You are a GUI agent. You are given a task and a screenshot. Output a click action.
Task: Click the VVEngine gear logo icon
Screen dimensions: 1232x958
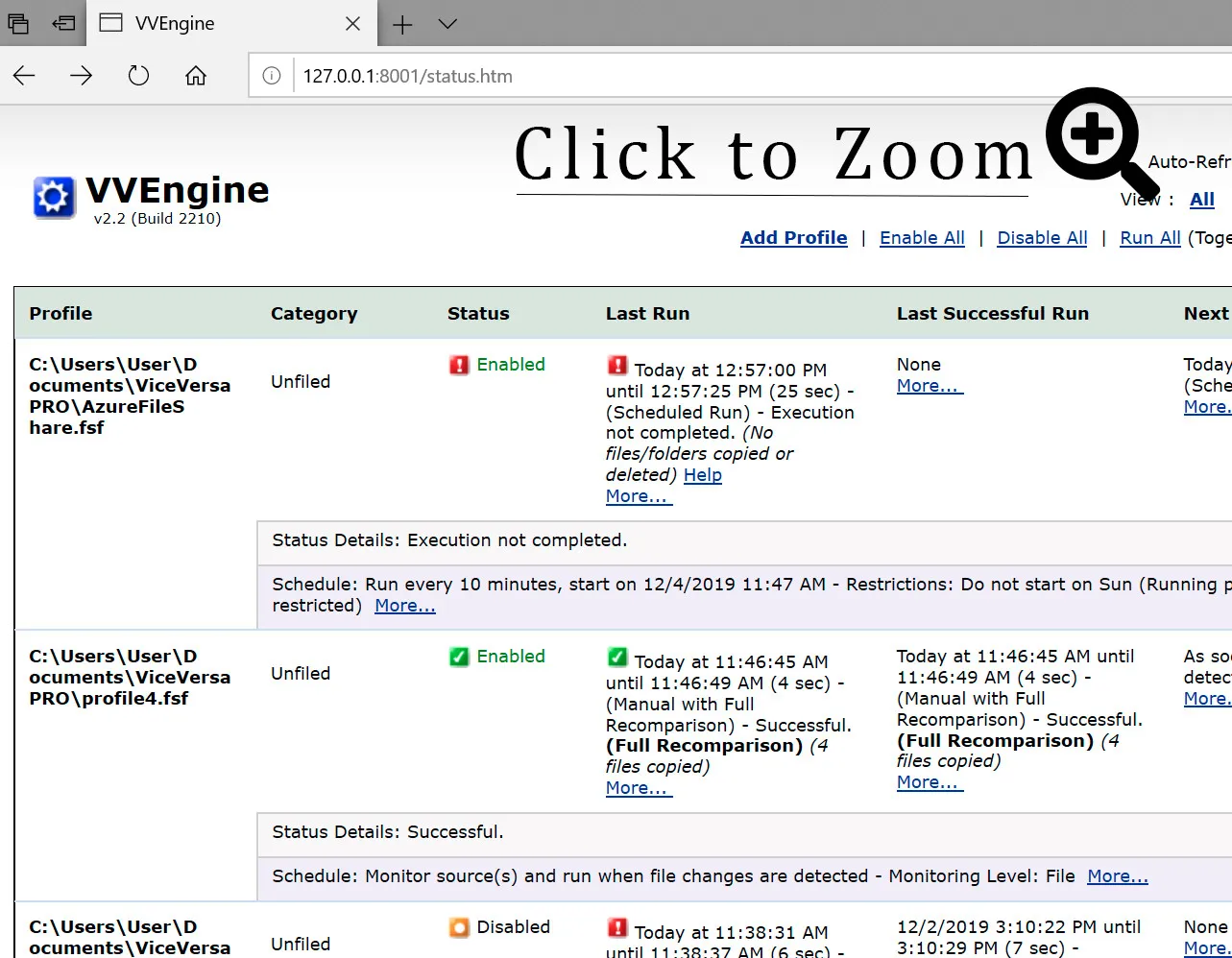(x=54, y=198)
